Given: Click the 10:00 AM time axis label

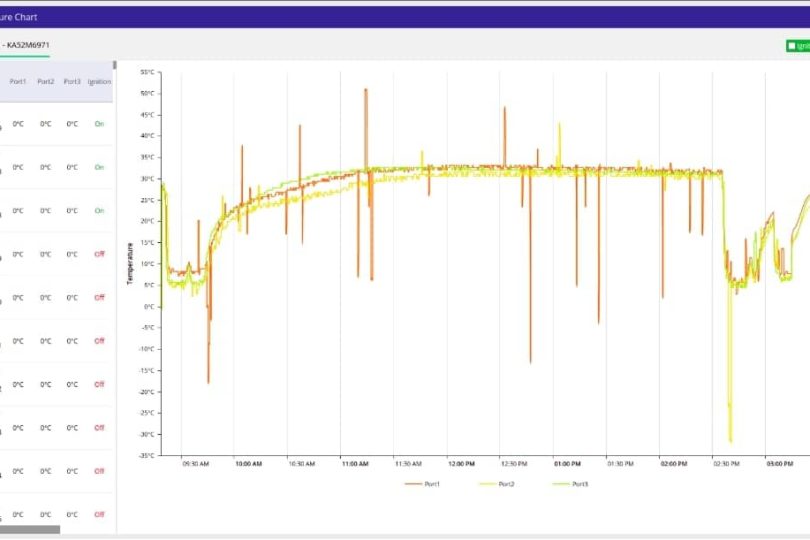Looking at the screenshot, I should point(248,464).
